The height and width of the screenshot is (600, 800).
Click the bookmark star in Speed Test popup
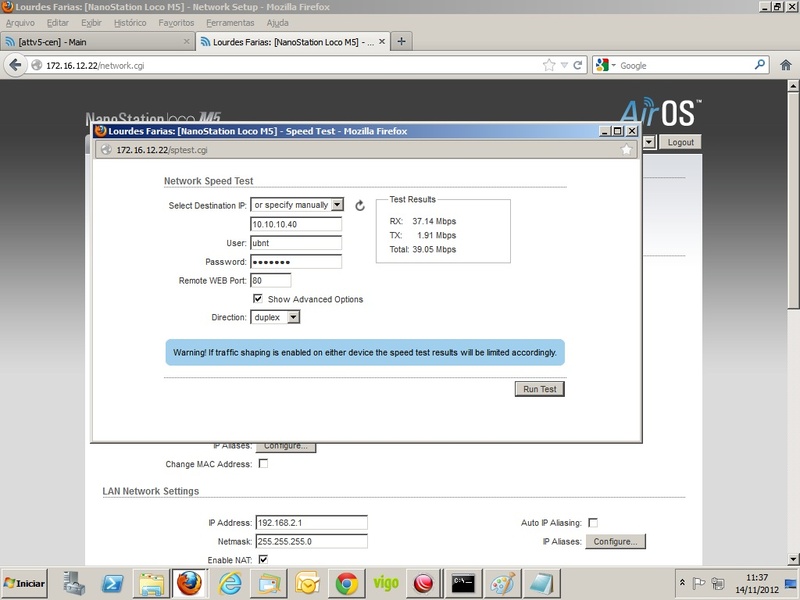point(626,149)
